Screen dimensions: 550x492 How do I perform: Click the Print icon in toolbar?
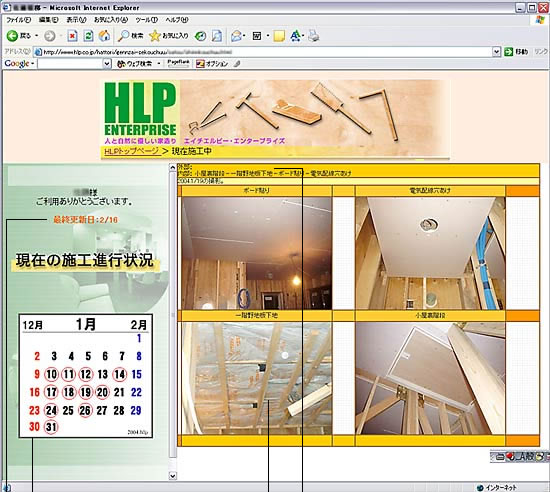coord(314,36)
